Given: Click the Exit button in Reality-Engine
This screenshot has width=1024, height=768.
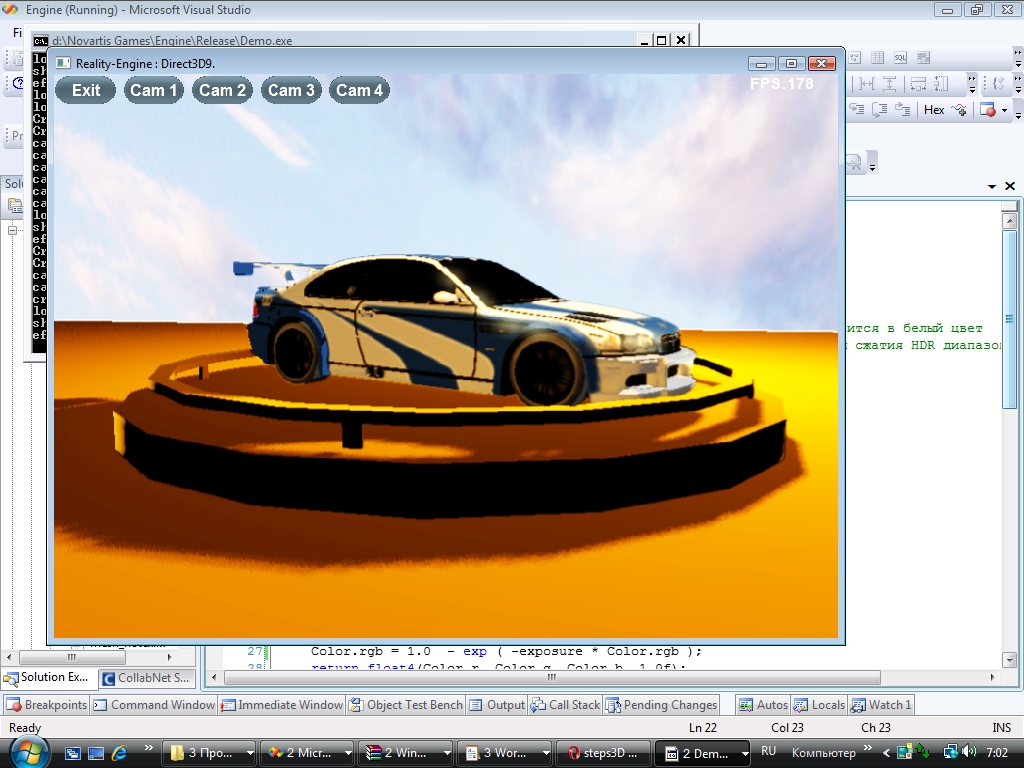Looking at the screenshot, I should click(86, 90).
